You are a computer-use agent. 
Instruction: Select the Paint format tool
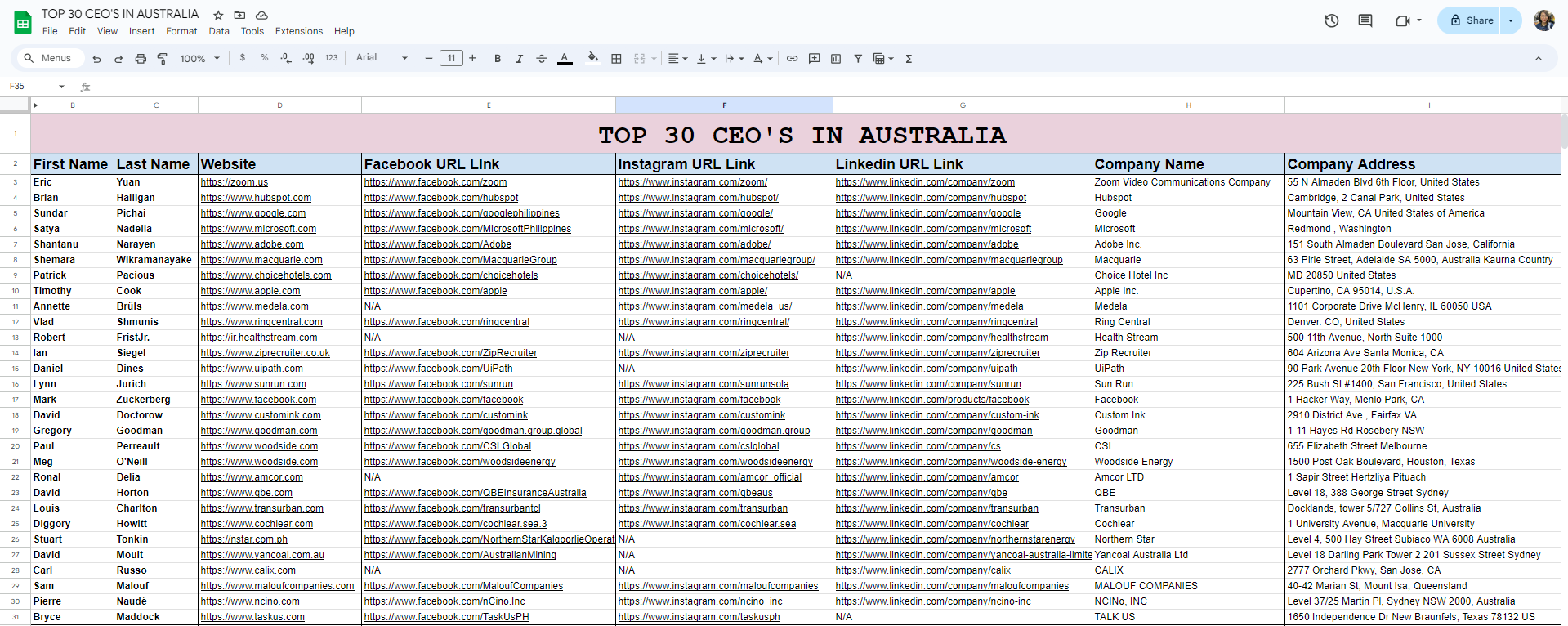point(163,59)
